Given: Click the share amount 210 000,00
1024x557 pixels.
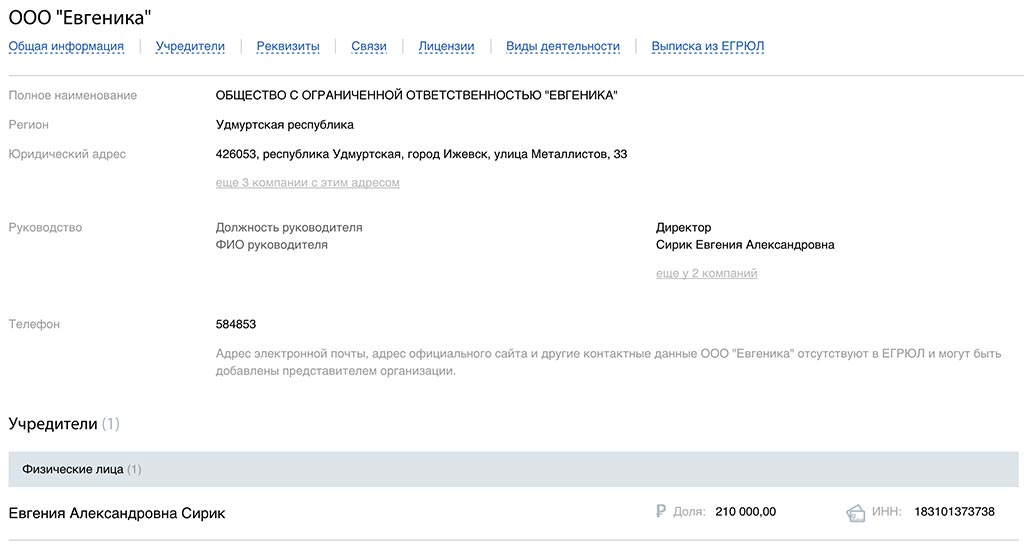Looking at the screenshot, I should (746, 512).
